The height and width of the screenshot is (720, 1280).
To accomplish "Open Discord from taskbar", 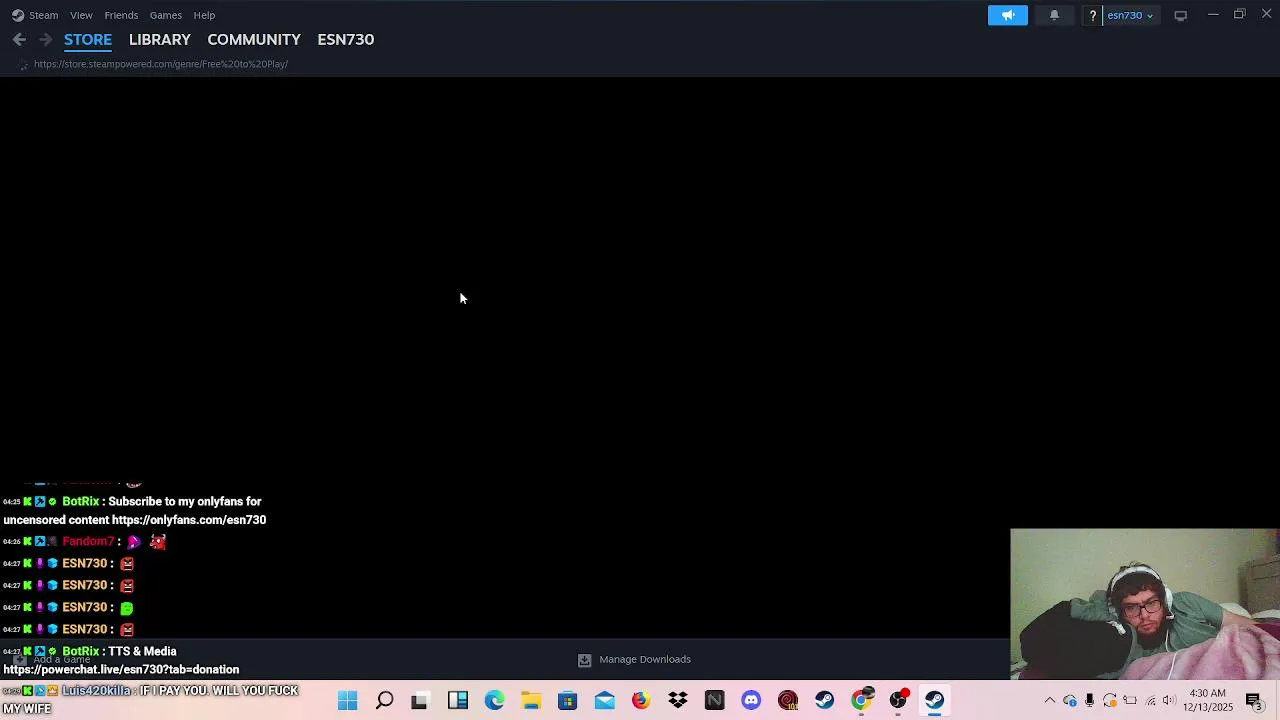I will pyautogui.click(x=751, y=701).
